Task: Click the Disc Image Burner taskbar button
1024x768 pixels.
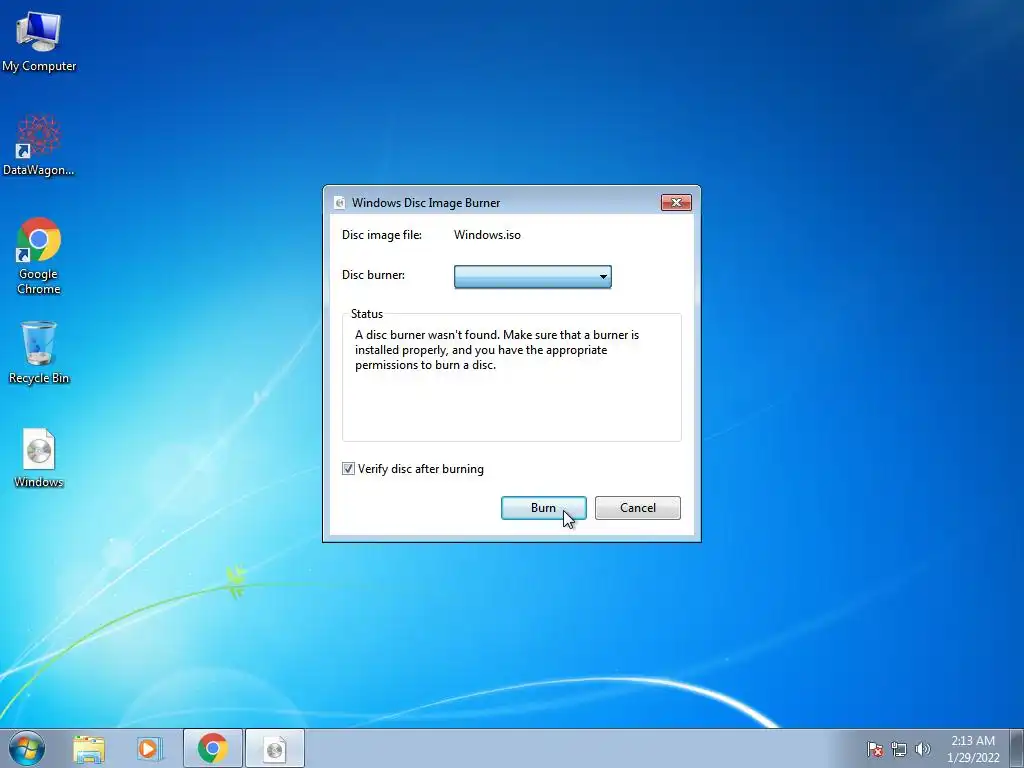Action: coord(275,748)
